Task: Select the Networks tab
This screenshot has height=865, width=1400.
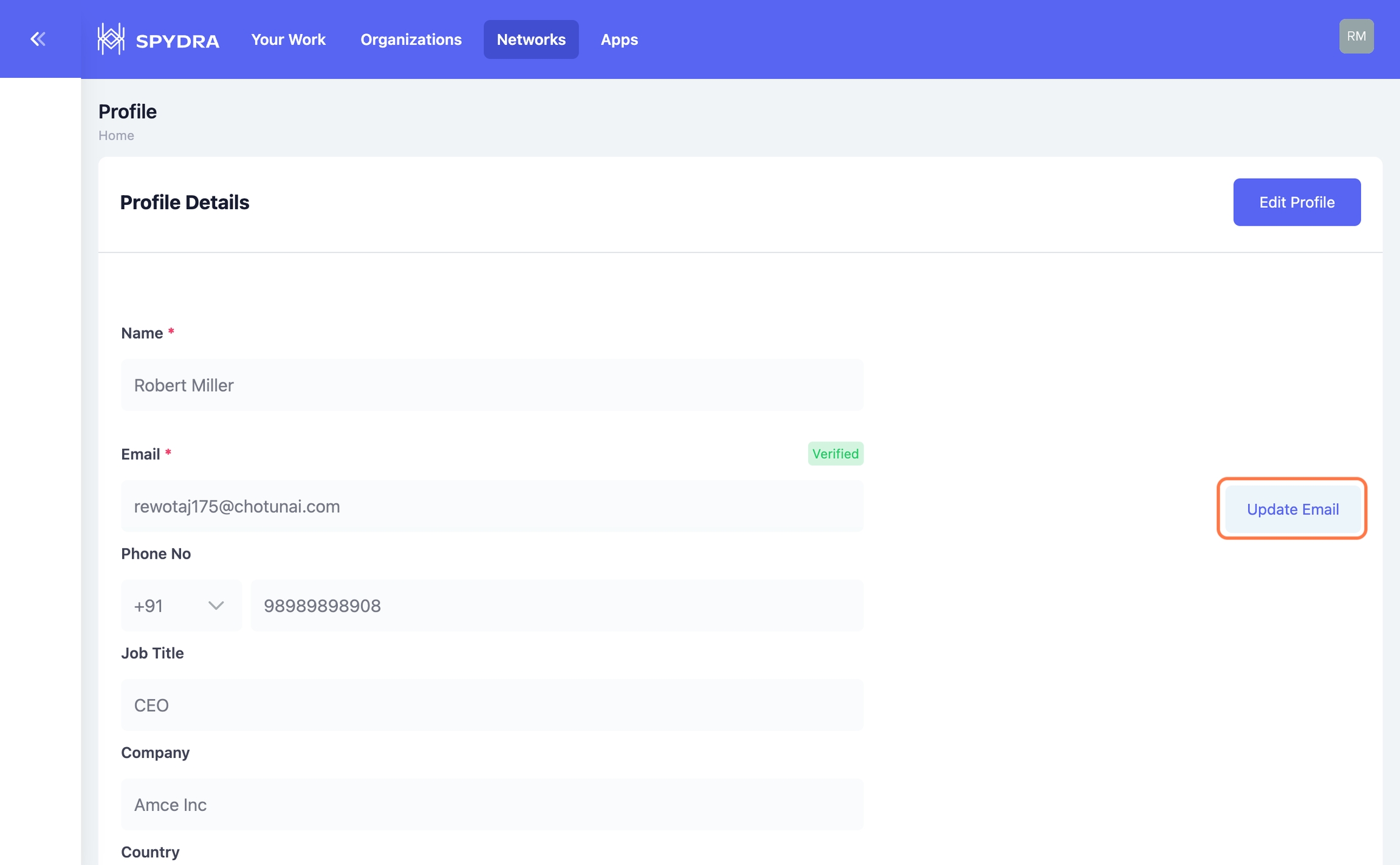Action: pos(530,40)
